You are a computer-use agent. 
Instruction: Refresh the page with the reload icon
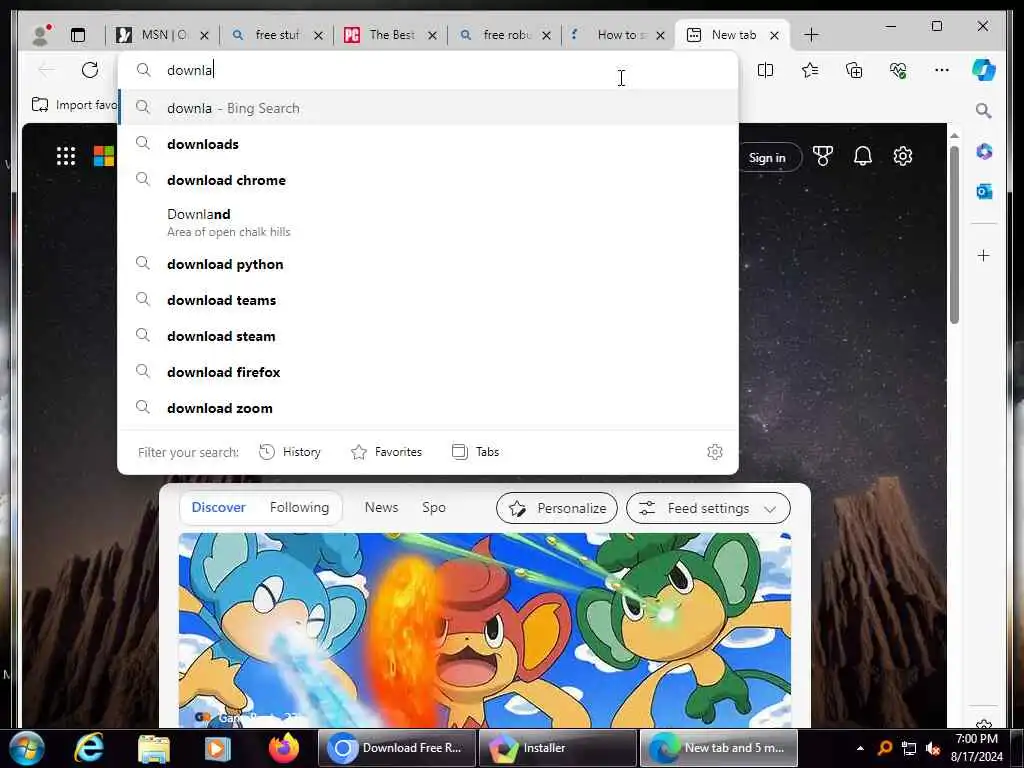point(90,70)
